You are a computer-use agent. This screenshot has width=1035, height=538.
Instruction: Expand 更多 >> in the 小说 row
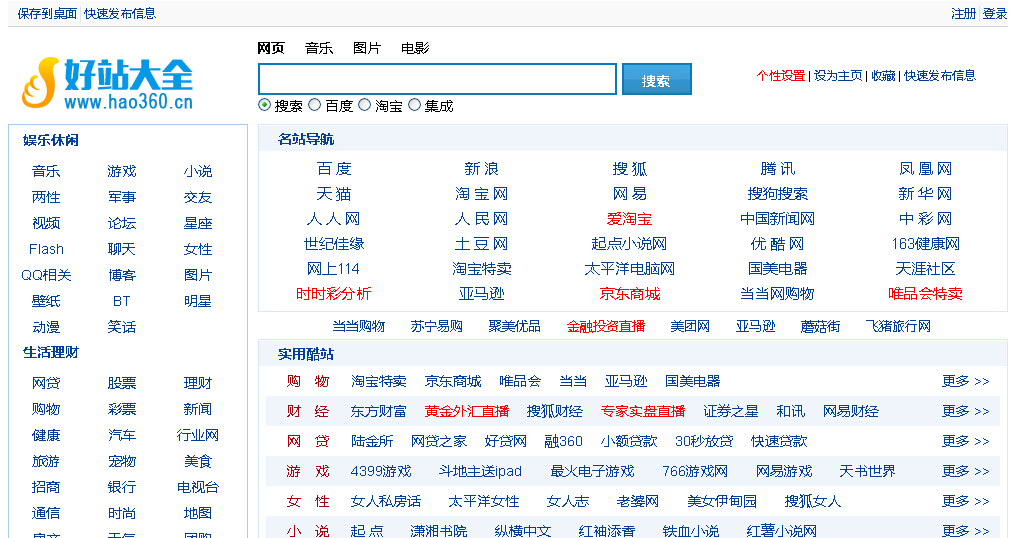point(966,530)
